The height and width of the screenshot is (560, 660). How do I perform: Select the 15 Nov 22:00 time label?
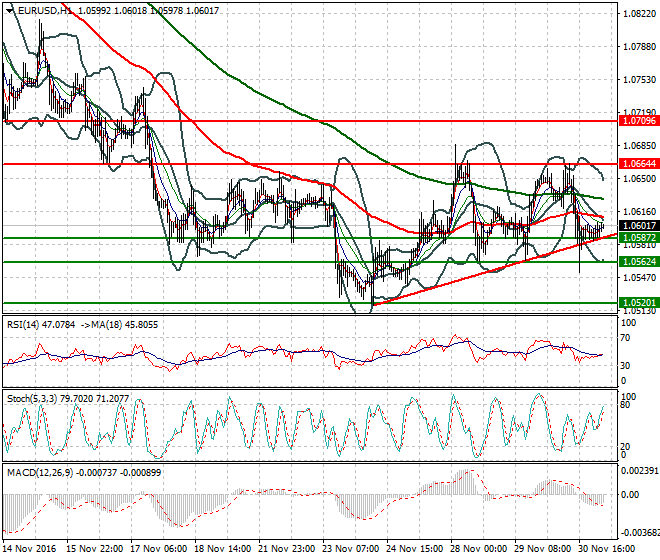tap(94, 549)
